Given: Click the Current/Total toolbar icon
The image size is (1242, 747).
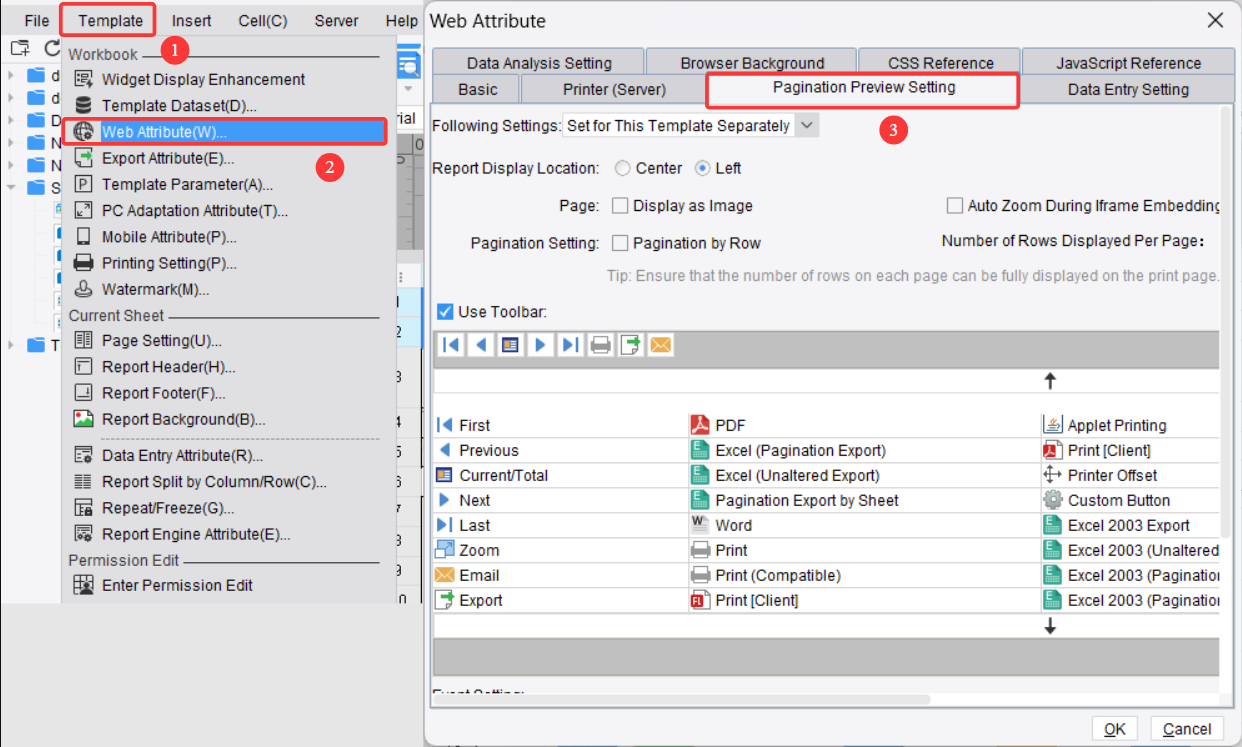Looking at the screenshot, I should tap(511, 345).
